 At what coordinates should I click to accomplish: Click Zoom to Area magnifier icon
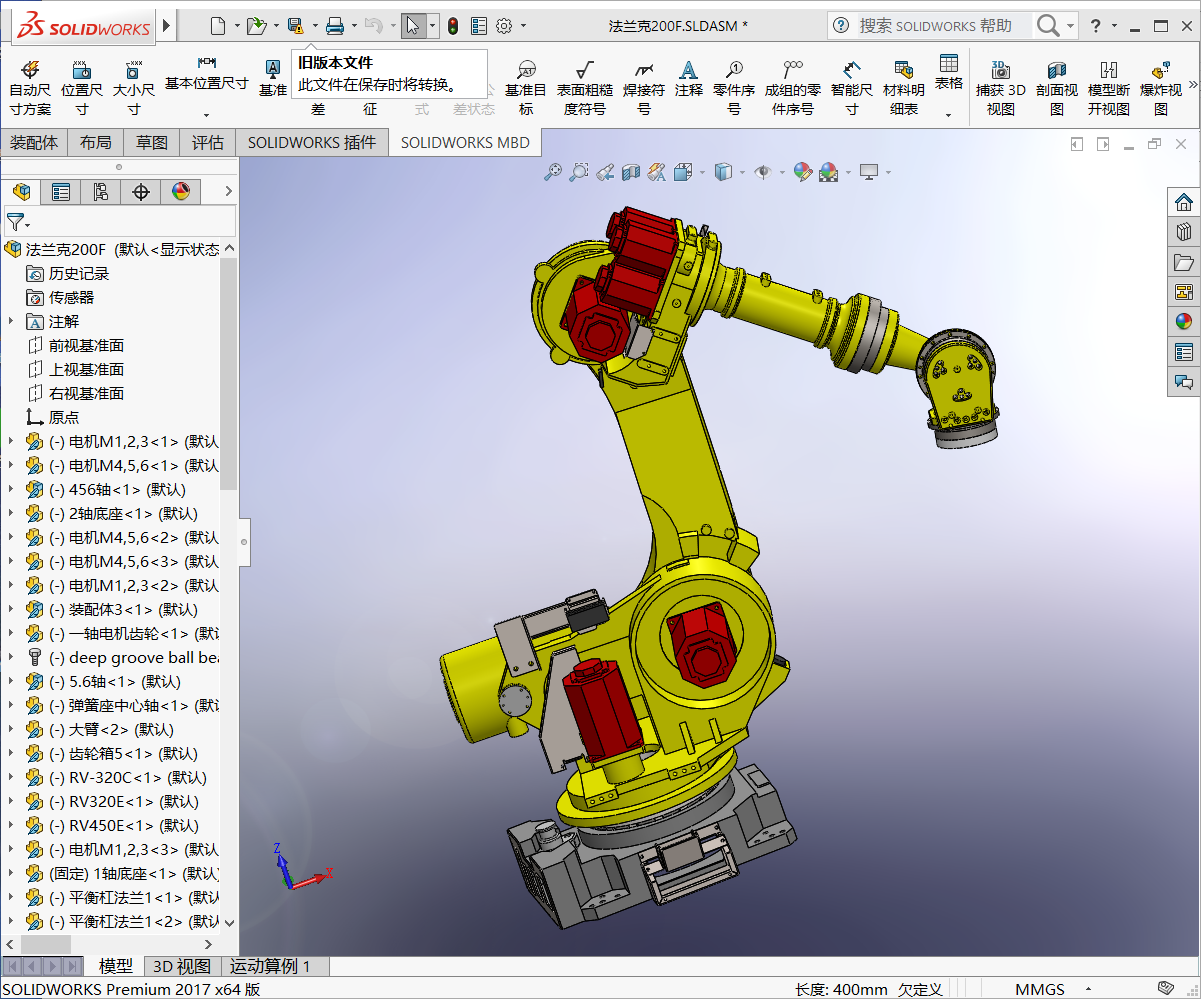tap(579, 172)
